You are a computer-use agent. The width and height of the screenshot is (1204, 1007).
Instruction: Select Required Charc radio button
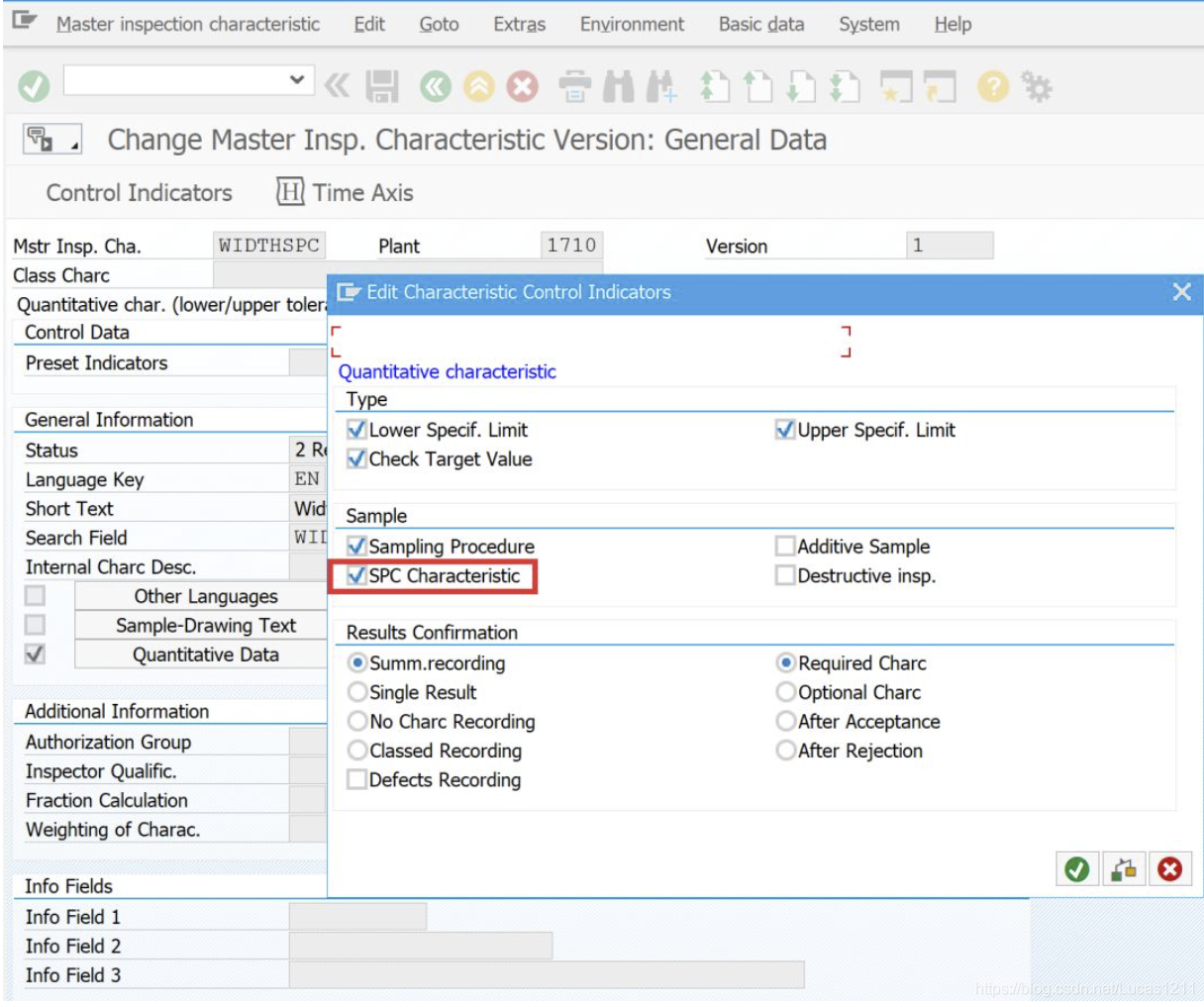[x=786, y=662]
